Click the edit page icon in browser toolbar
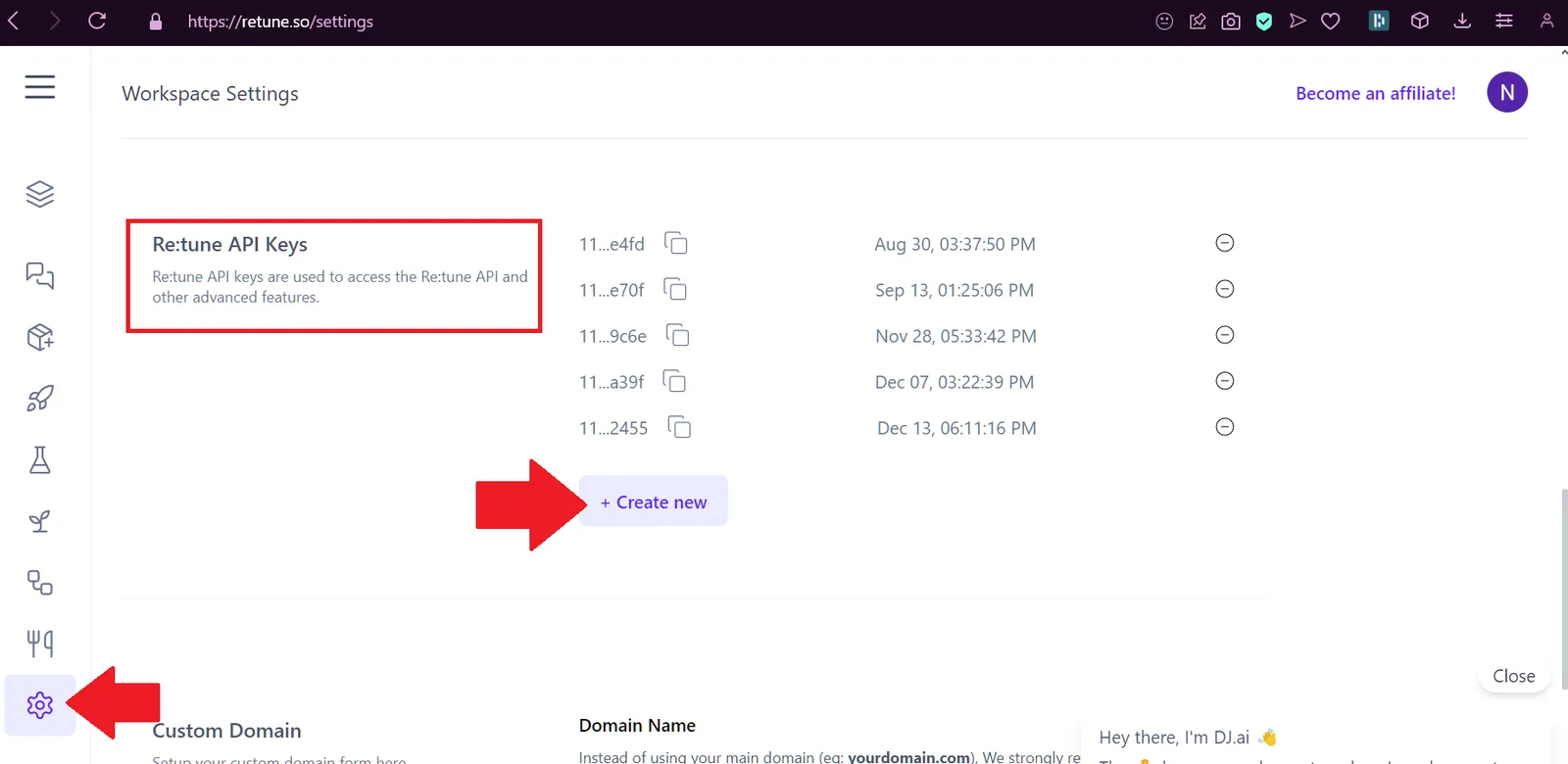Viewport: 1568px width, 764px height. [1198, 22]
